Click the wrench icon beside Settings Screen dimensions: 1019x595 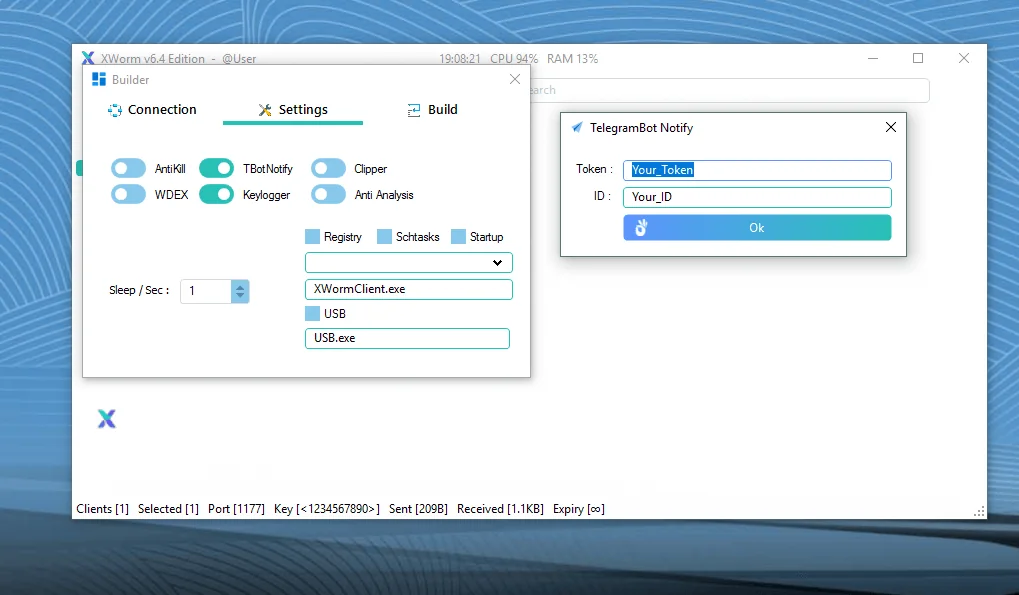click(x=265, y=110)
